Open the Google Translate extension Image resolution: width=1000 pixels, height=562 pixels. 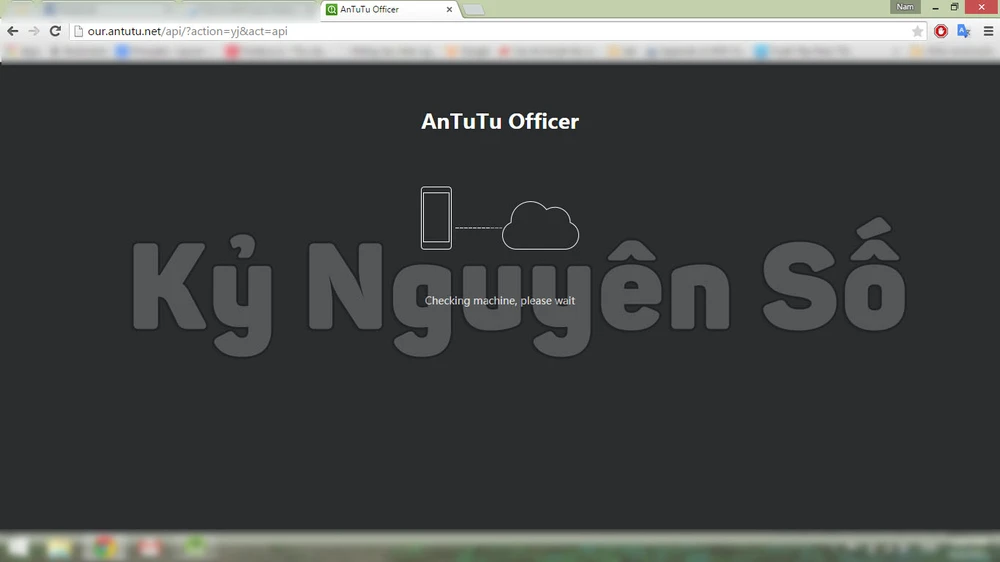click(x=964, y=31)
